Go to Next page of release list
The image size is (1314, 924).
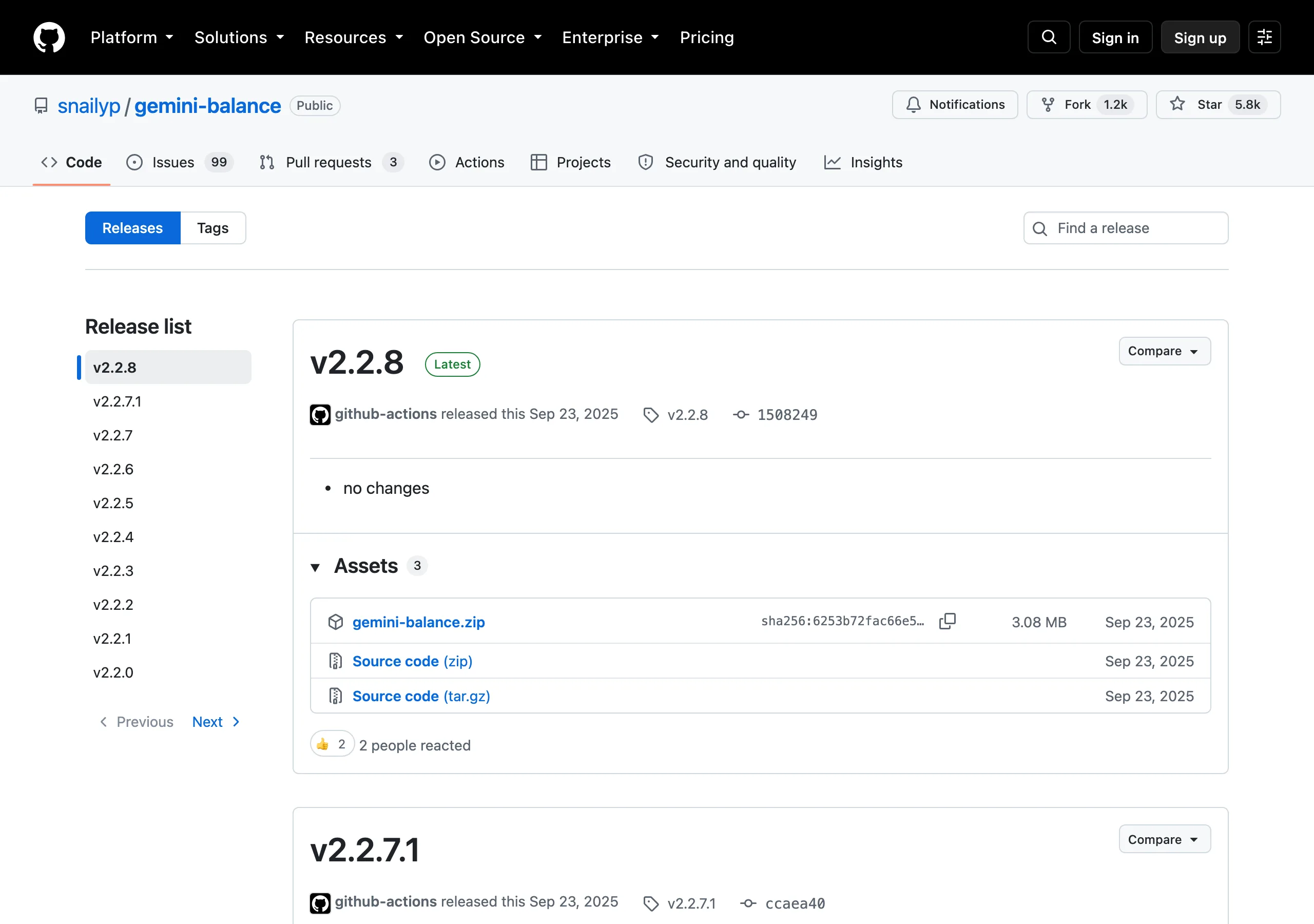coord(216,722)
